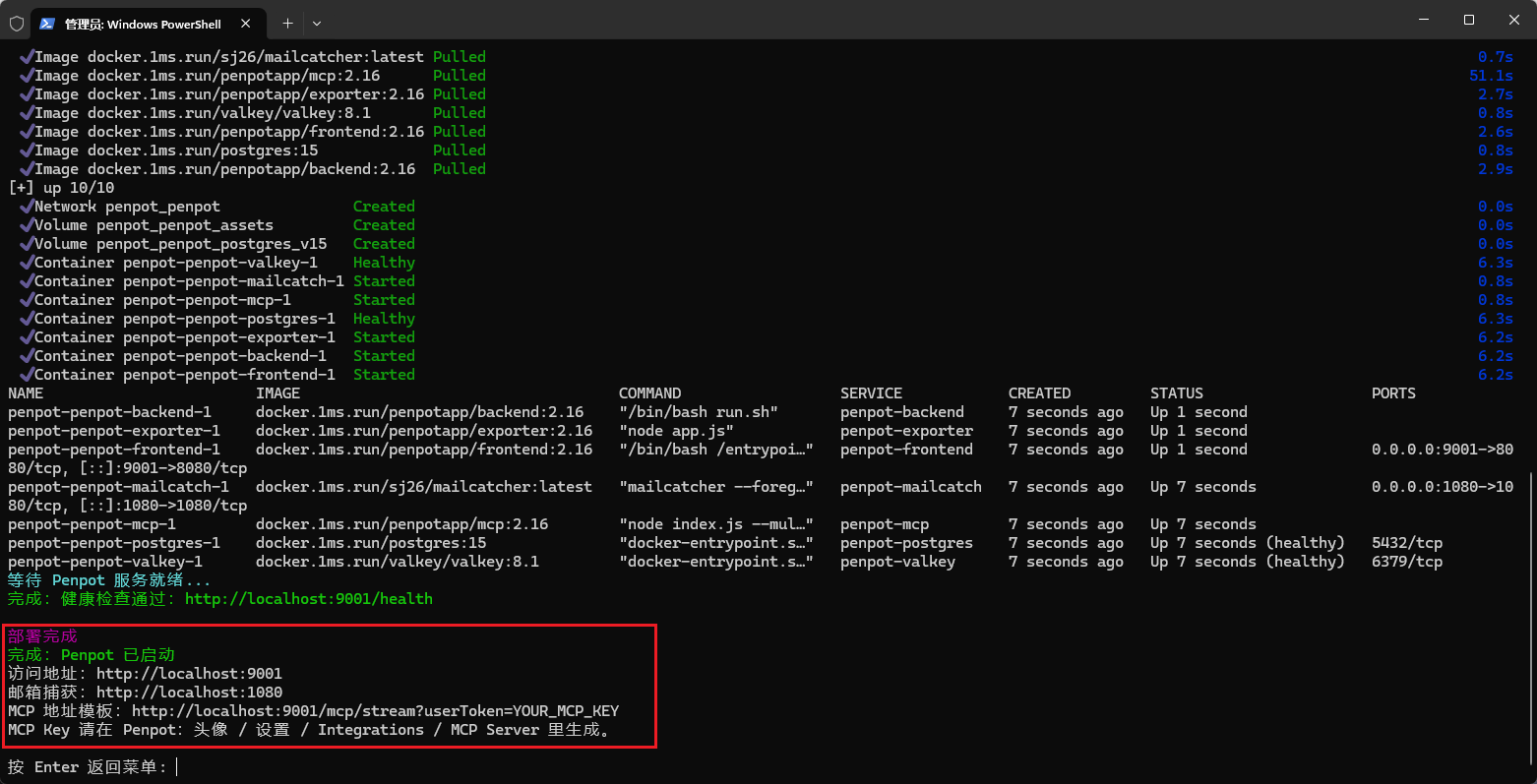Click the STATUS column header

click(x=1177, y=393)
